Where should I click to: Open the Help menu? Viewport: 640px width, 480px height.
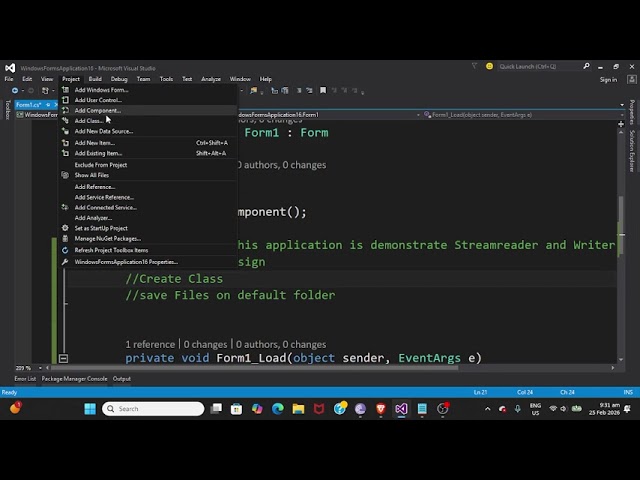[x=266, y=79]
